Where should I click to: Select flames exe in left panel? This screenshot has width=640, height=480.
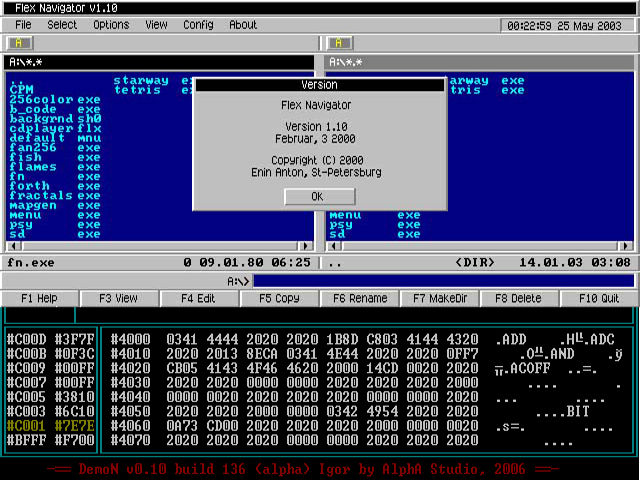point(55,167)
